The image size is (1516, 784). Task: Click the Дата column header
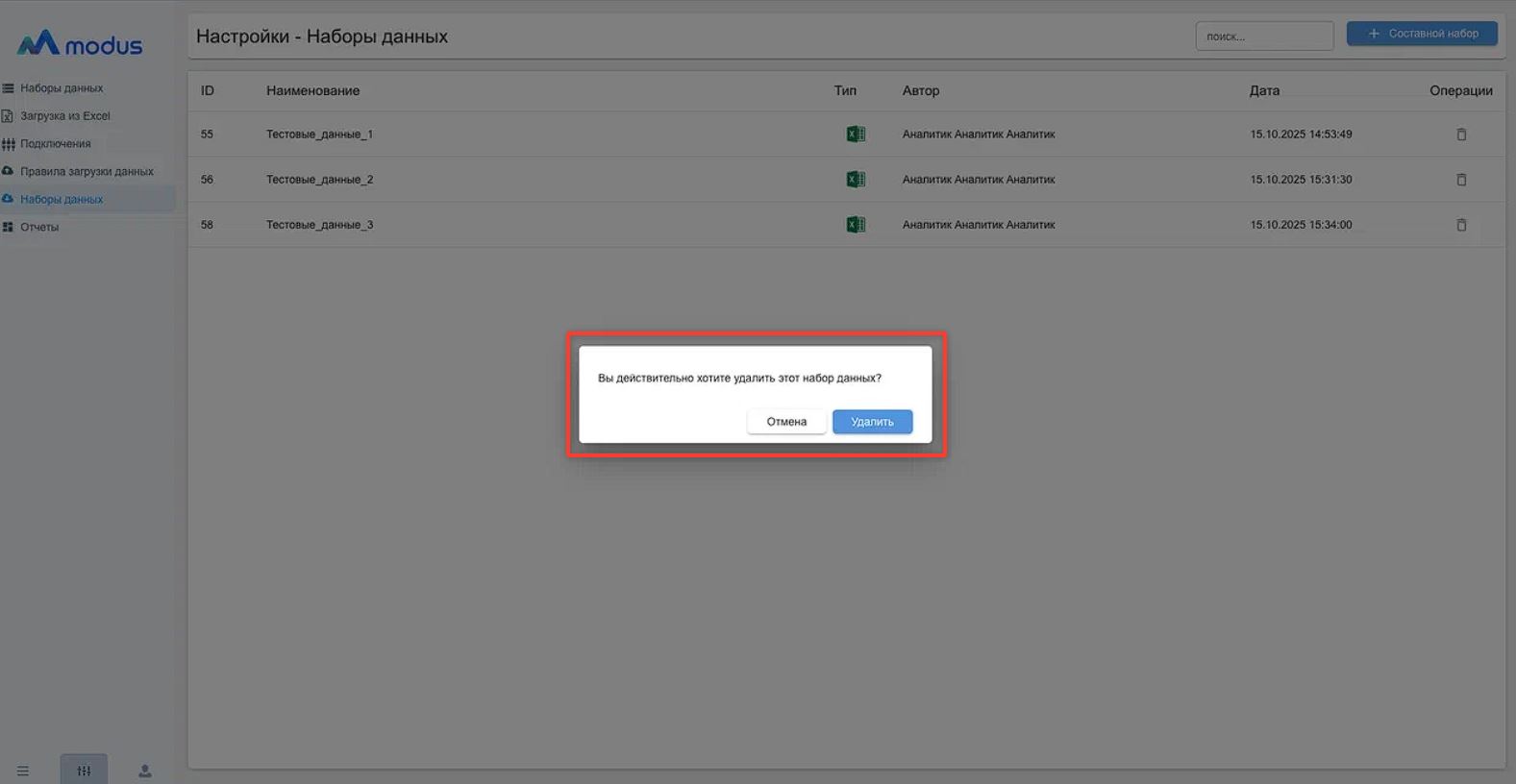(1264, 90)
